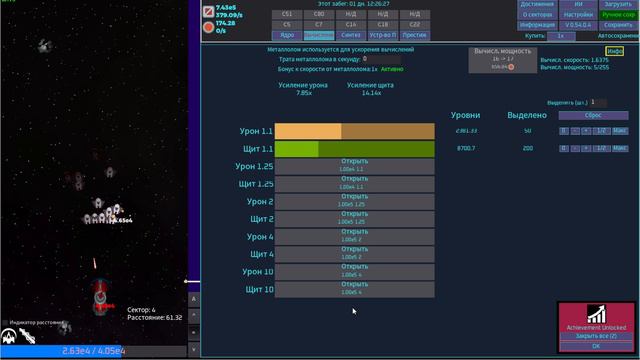
Task: Increase Щит 1.1 allocation with plus
Action: click(586, 148)
